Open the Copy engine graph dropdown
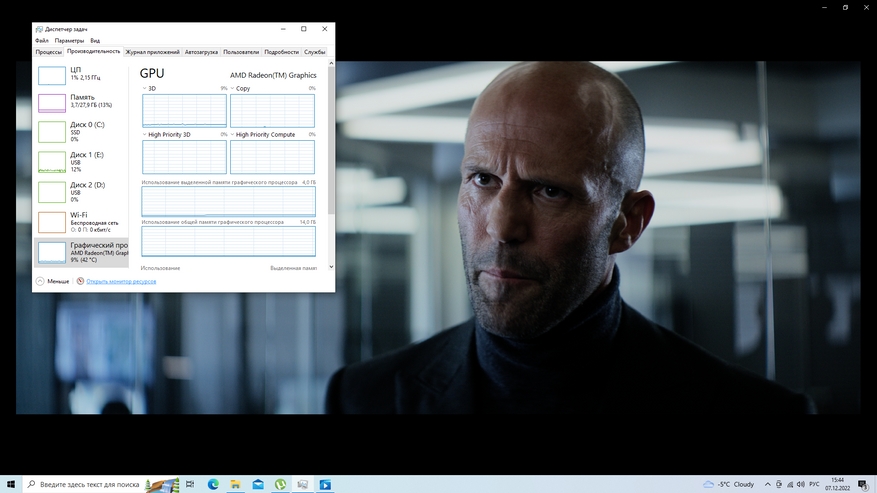Image resolution: width=877 pixels, height=493 pixels. click(233, 88)
